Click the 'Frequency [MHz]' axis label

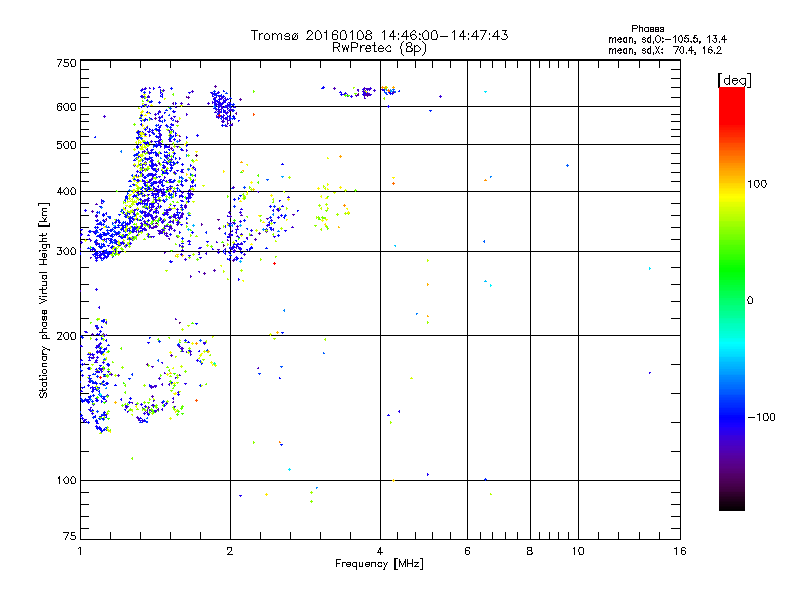pyautogui.click(x=379, y=564)
